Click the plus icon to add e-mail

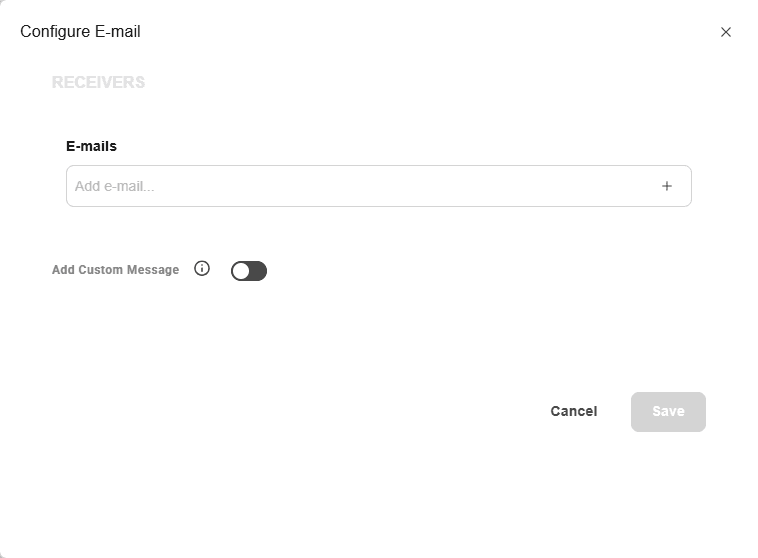[667, 186]
